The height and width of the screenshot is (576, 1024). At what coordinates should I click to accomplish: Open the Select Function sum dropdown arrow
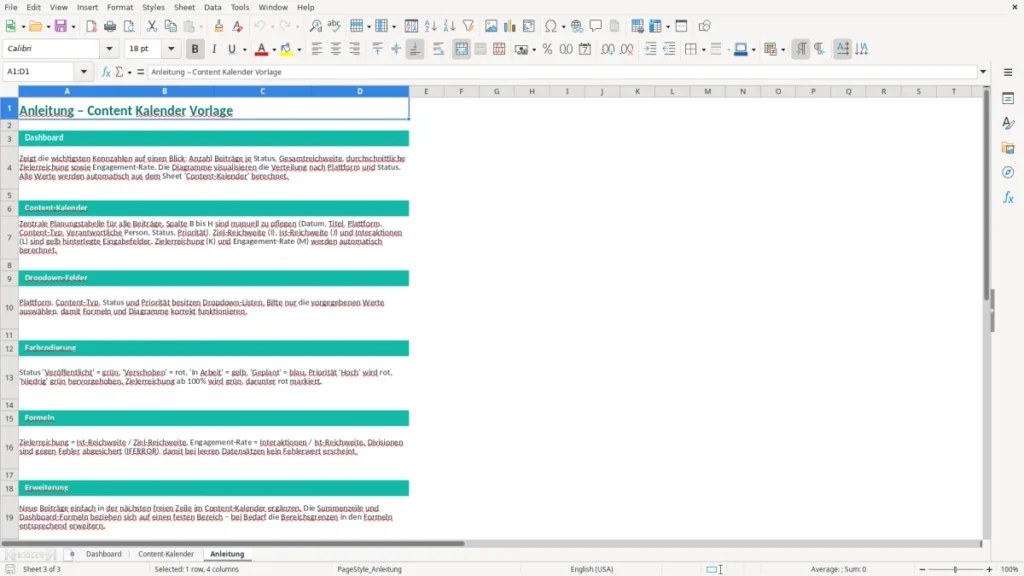pos(129,72)
